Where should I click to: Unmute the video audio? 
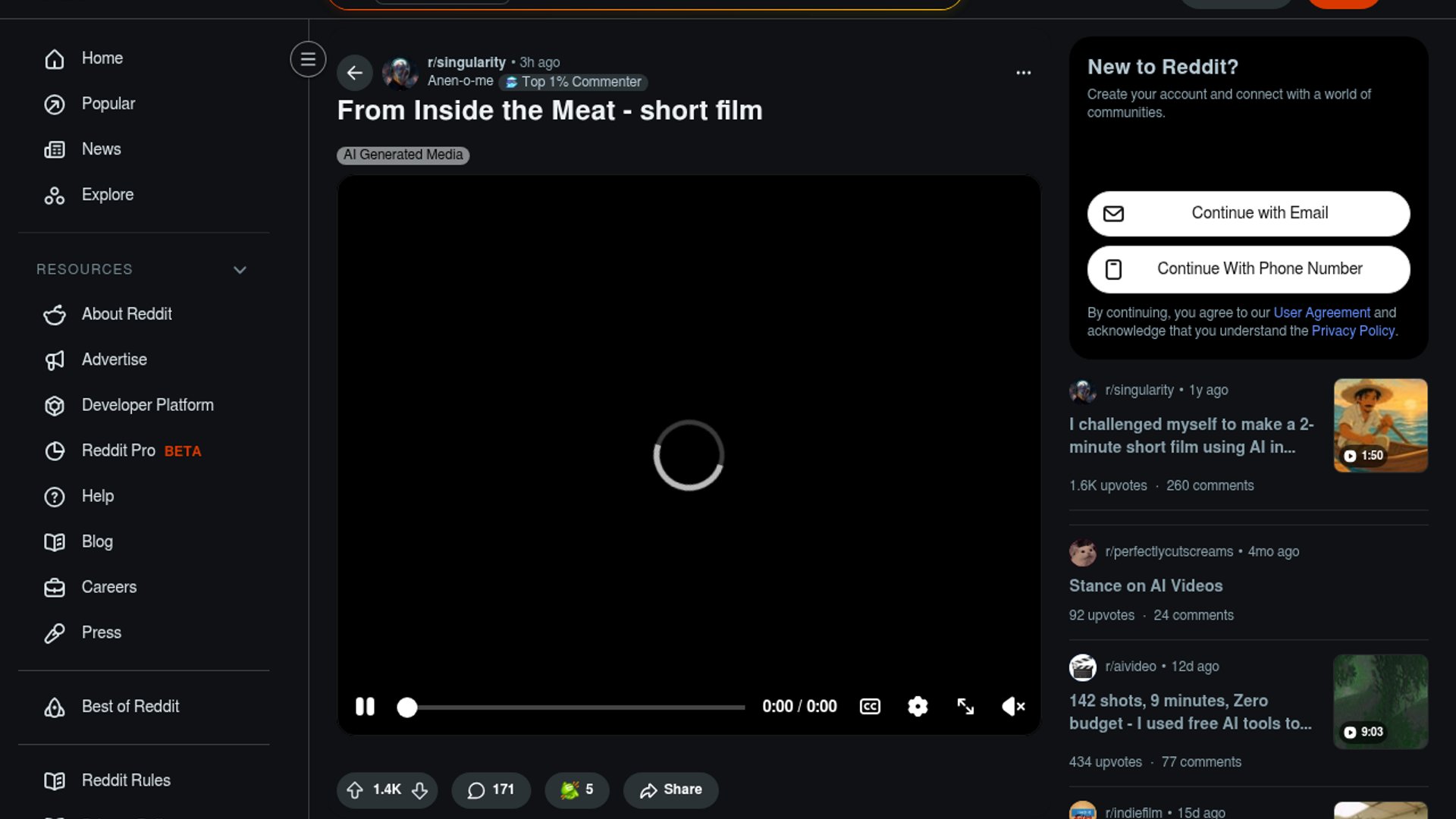[1013, 707]
